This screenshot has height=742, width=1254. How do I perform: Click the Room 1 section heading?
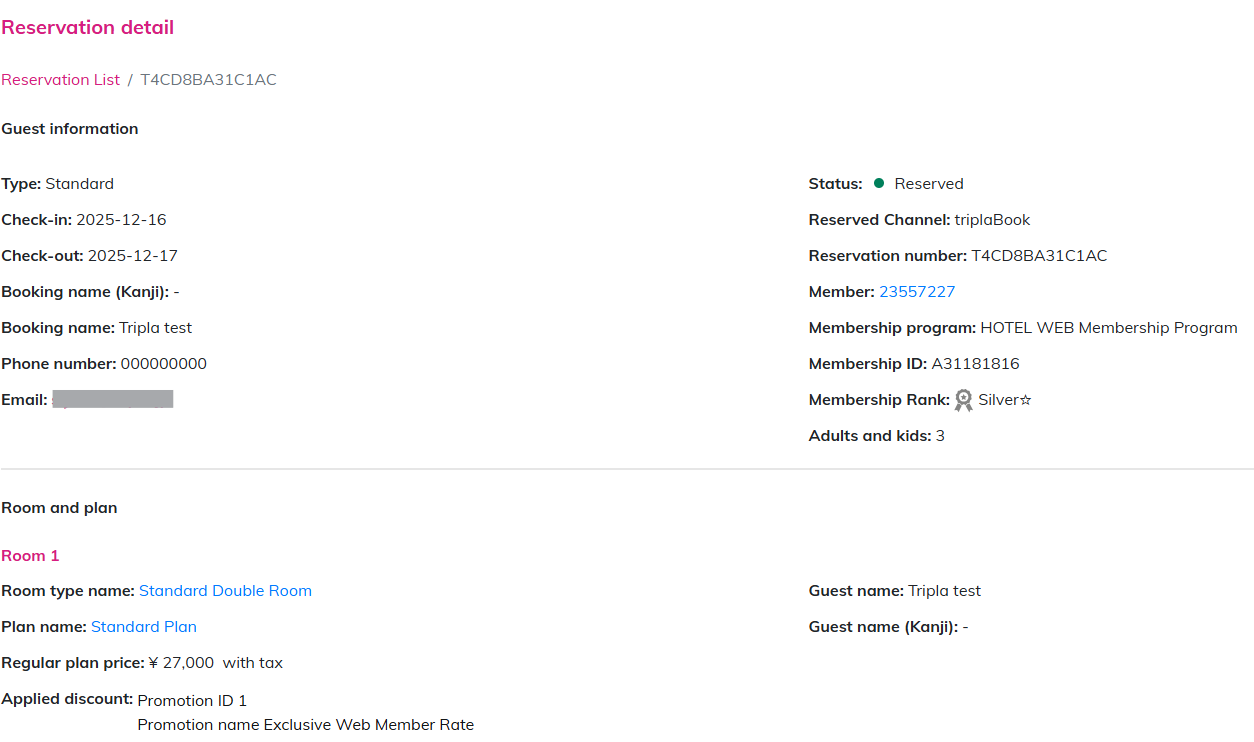pos(30,556)
